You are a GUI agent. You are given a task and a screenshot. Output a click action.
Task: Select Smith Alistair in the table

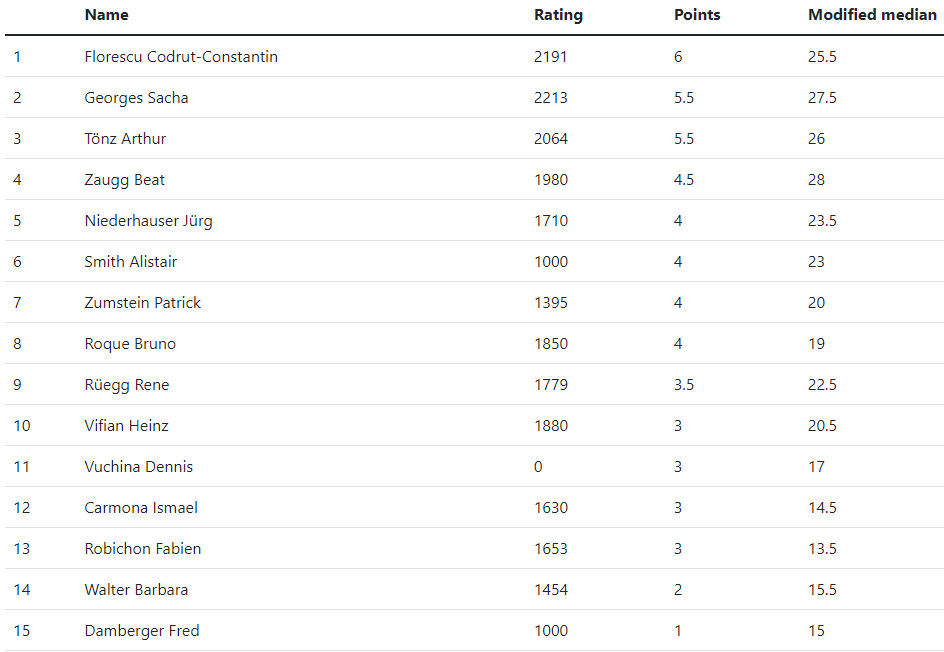click(131, 262)
